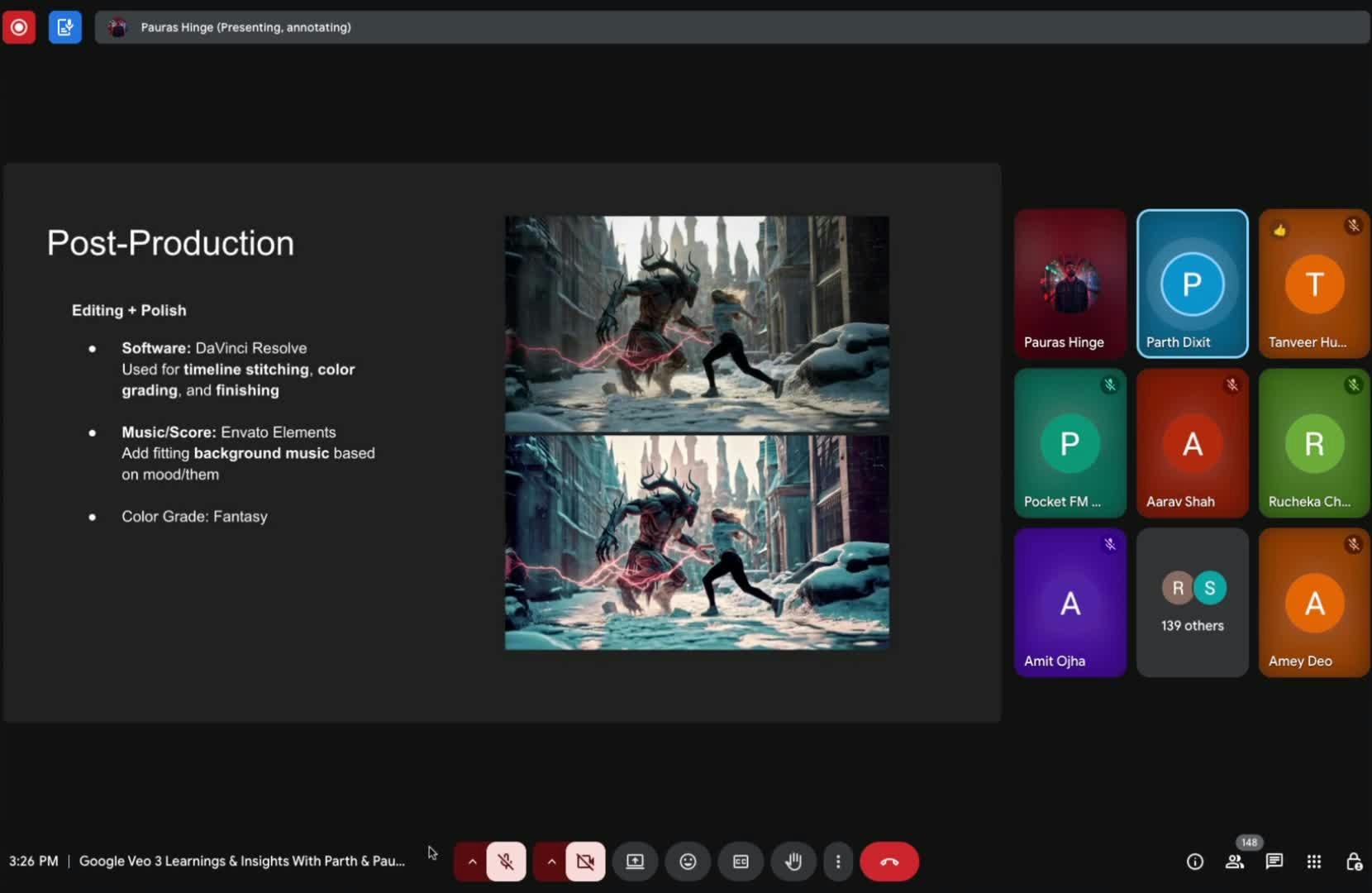Screen dimensions: 1372x893
Task: Open the chat panel
Action: click(x=1274, y=862)
